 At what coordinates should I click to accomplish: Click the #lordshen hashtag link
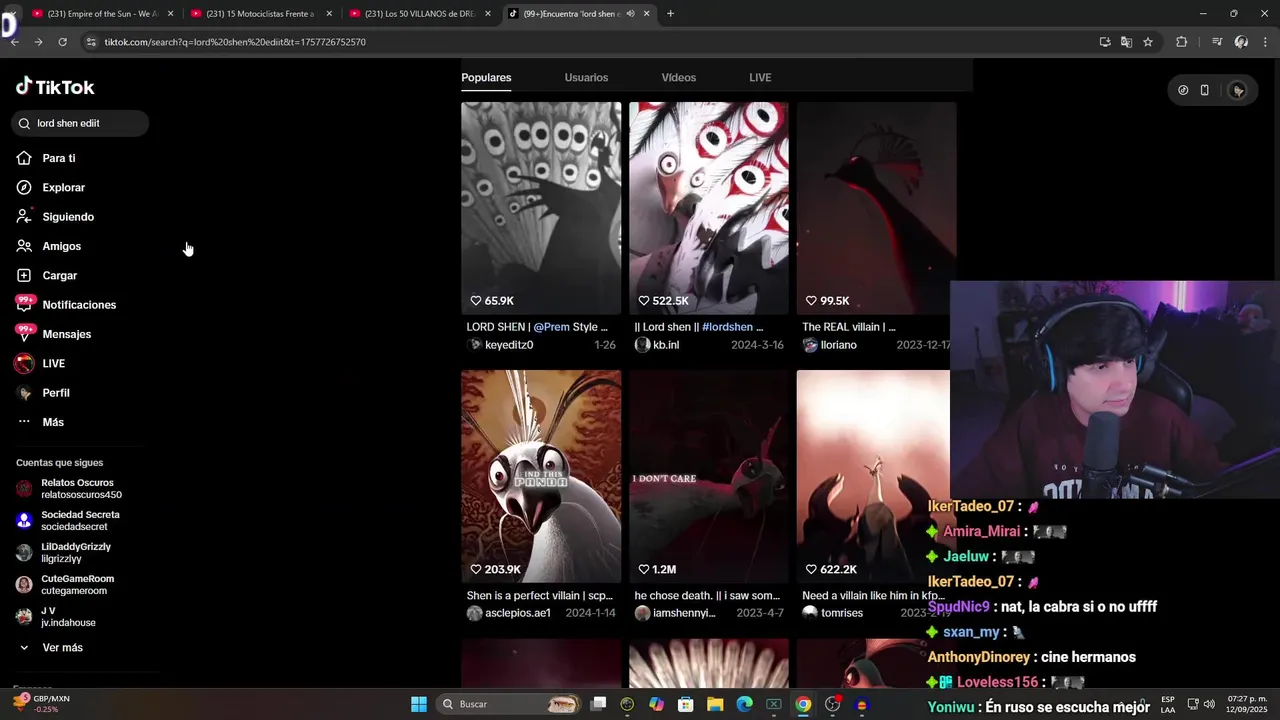(729, 327)
